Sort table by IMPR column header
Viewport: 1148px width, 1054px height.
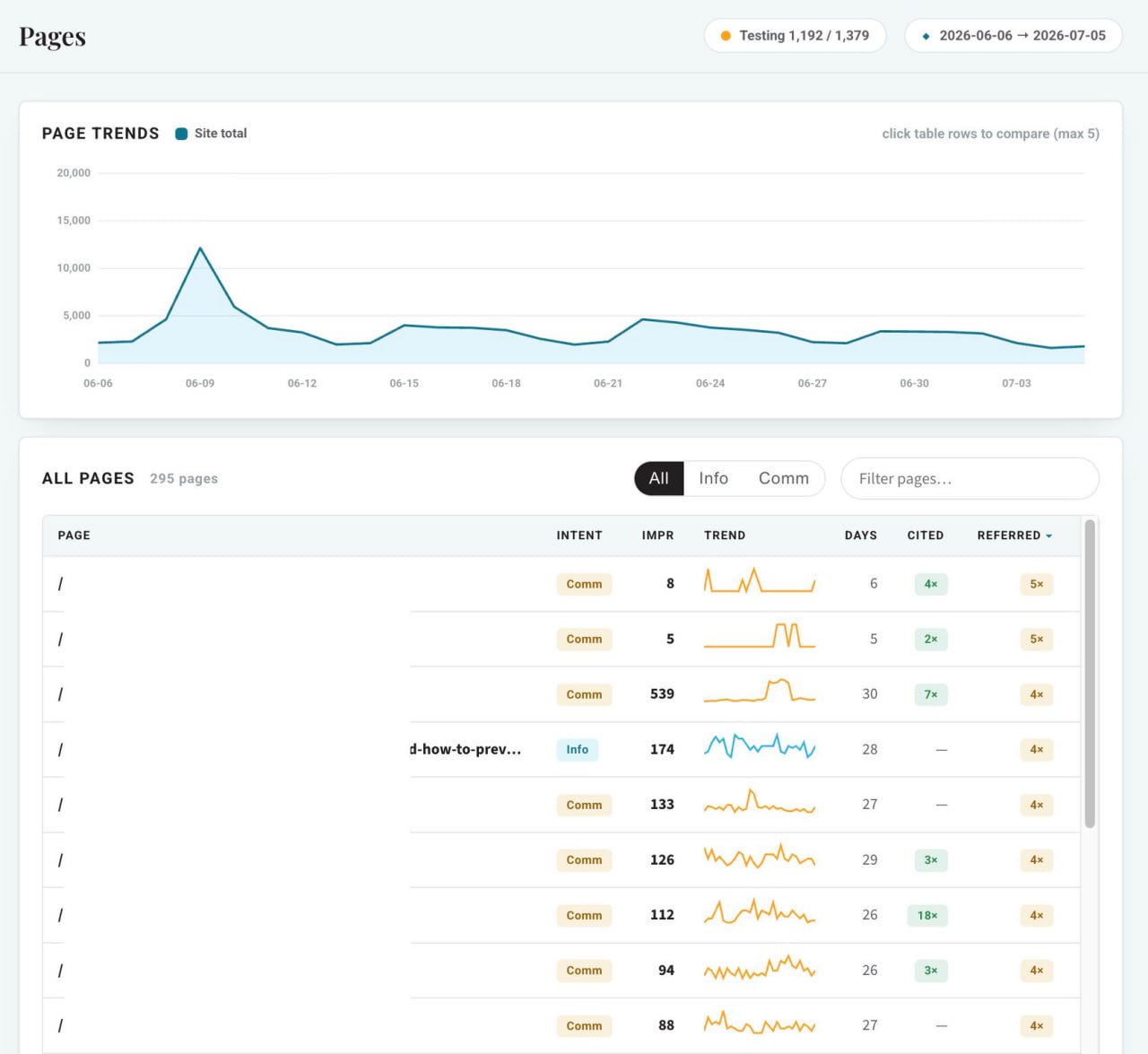pyautogui.click(x=657, y=536)
